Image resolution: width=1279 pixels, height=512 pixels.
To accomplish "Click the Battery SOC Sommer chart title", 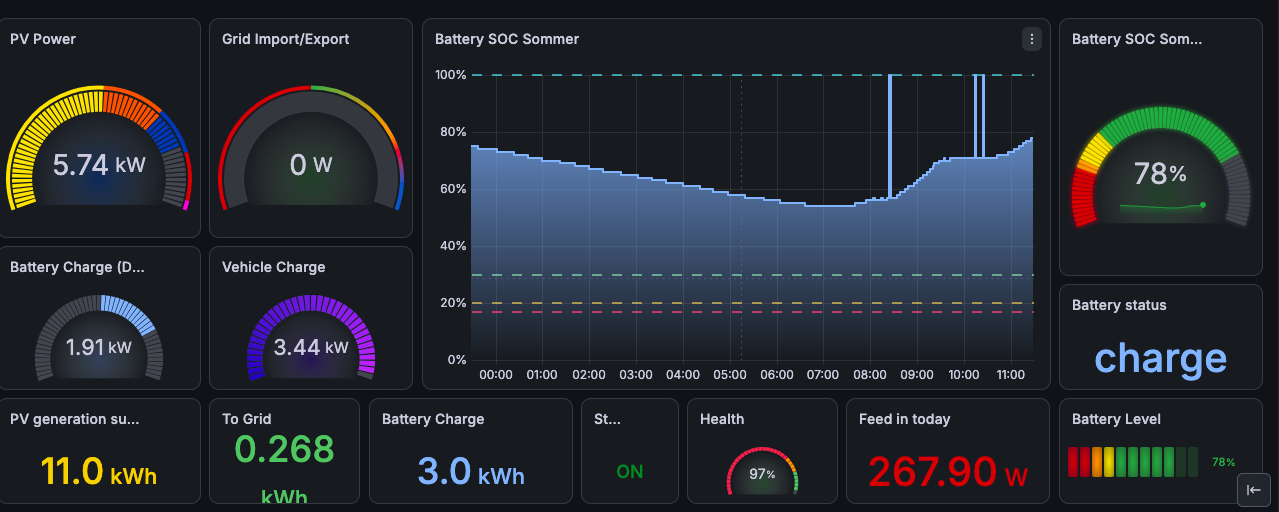I will 507,39.
